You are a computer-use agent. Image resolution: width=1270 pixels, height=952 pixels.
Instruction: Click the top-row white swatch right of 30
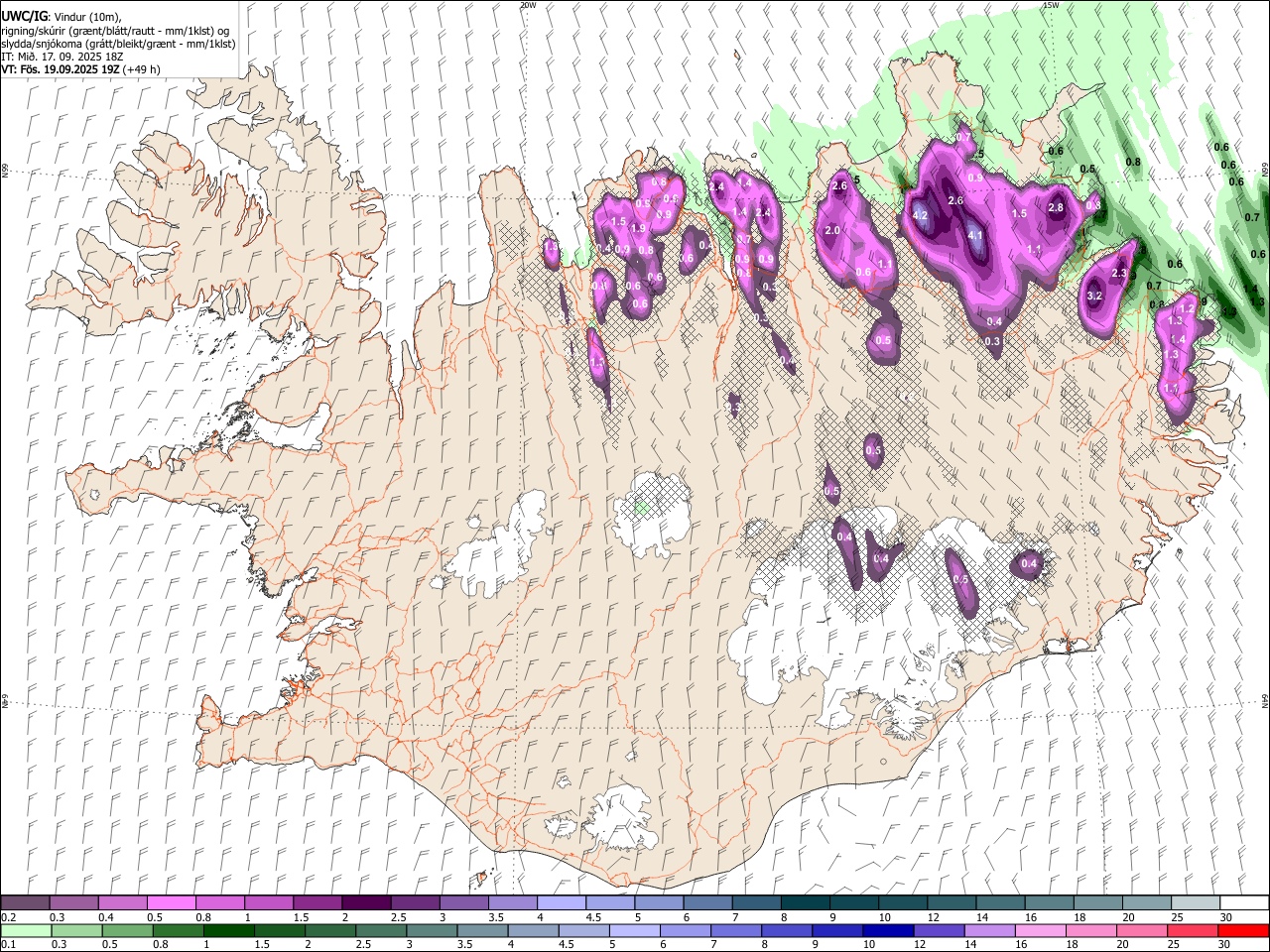[1242, 903]
